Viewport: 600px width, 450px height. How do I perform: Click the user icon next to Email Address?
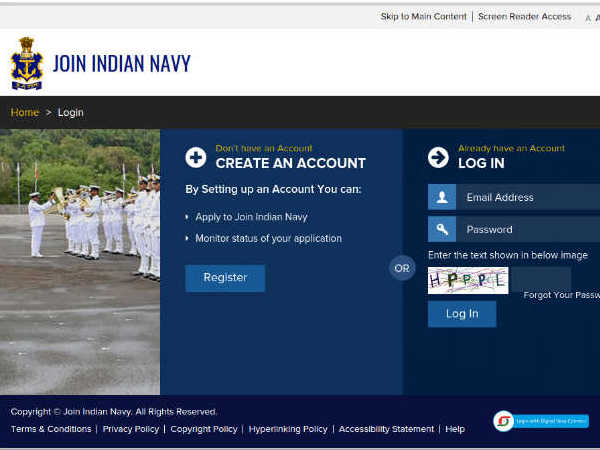tap(442, 197)
